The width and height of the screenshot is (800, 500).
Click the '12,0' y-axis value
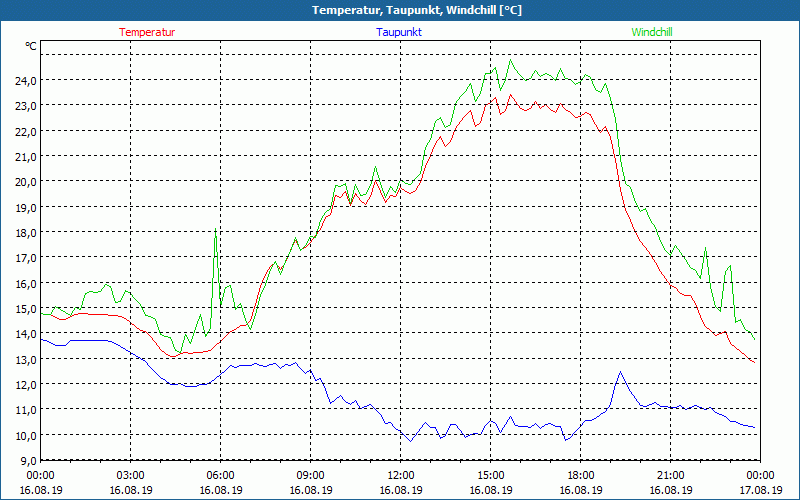click(x=26, y=384)
